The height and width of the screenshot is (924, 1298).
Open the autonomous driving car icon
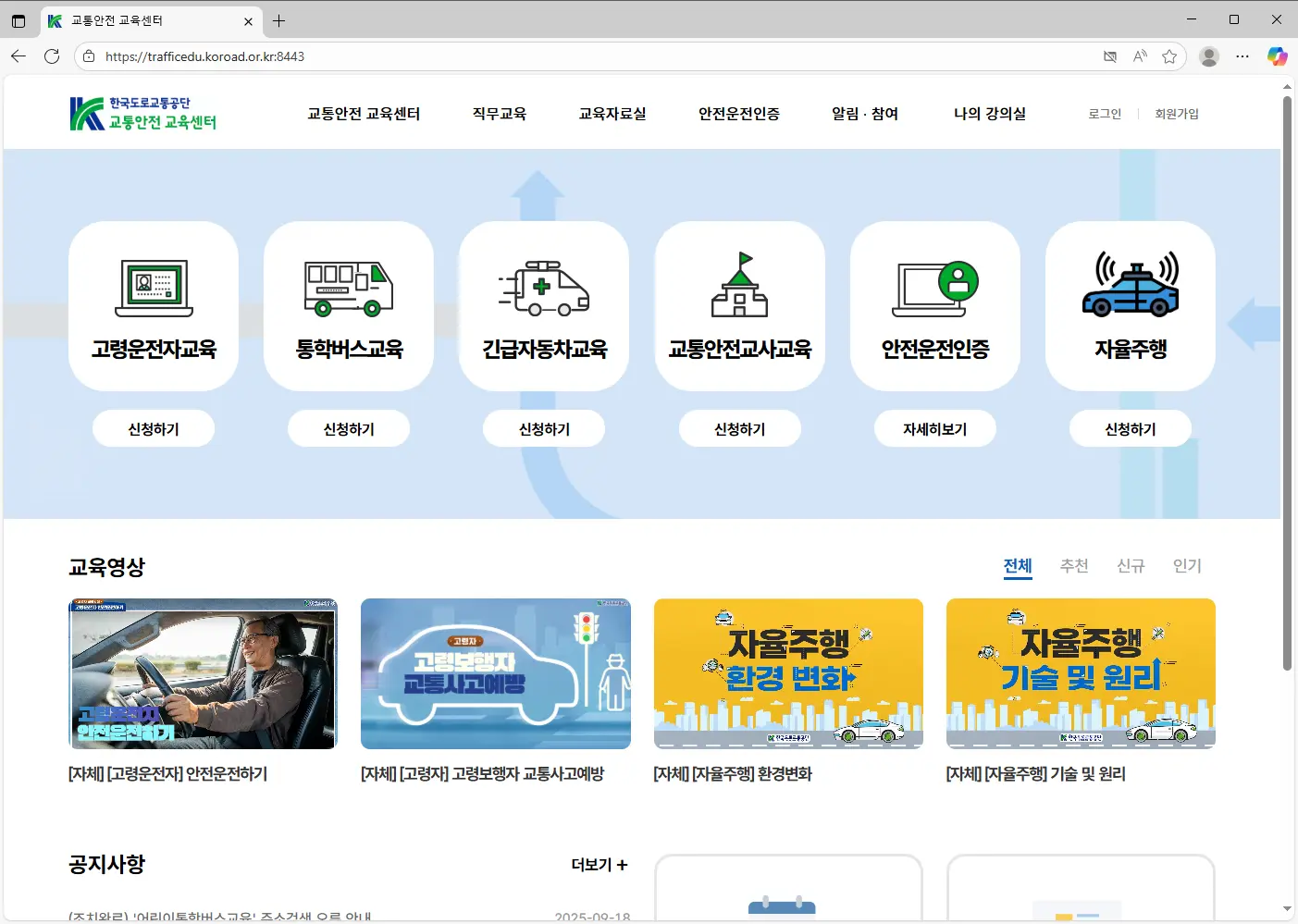coord(1130,286)
